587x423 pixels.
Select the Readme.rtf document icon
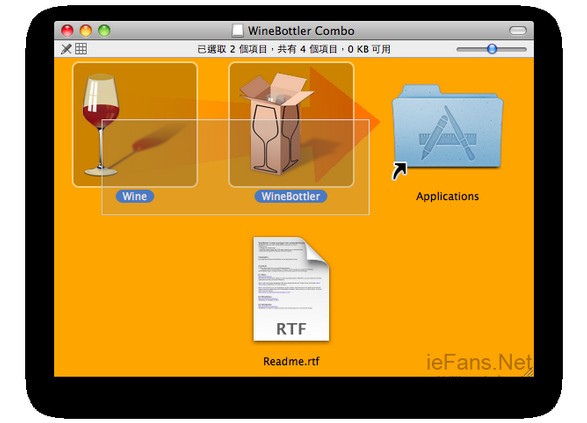click(291, 289)
